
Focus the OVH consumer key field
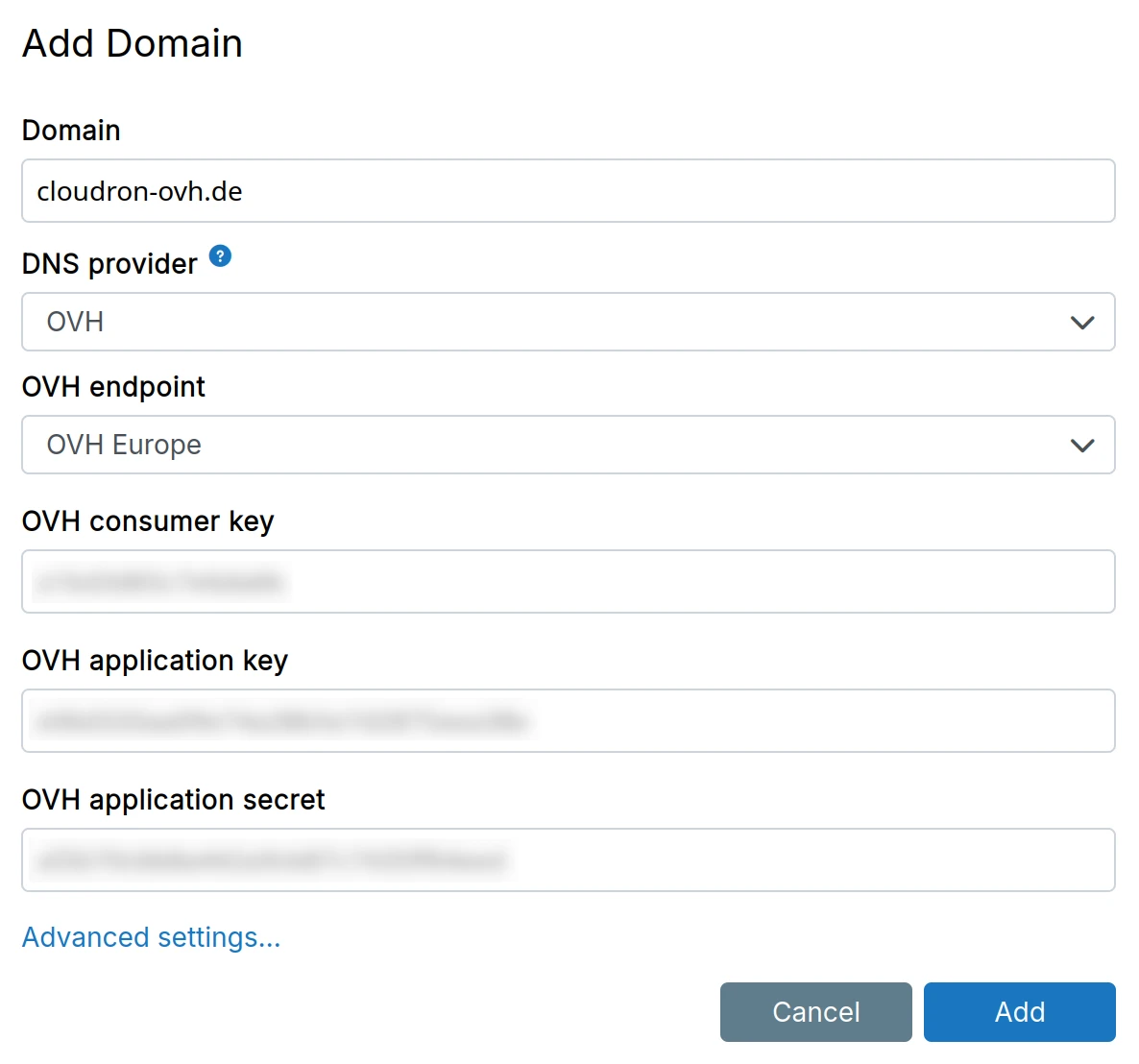569,582
